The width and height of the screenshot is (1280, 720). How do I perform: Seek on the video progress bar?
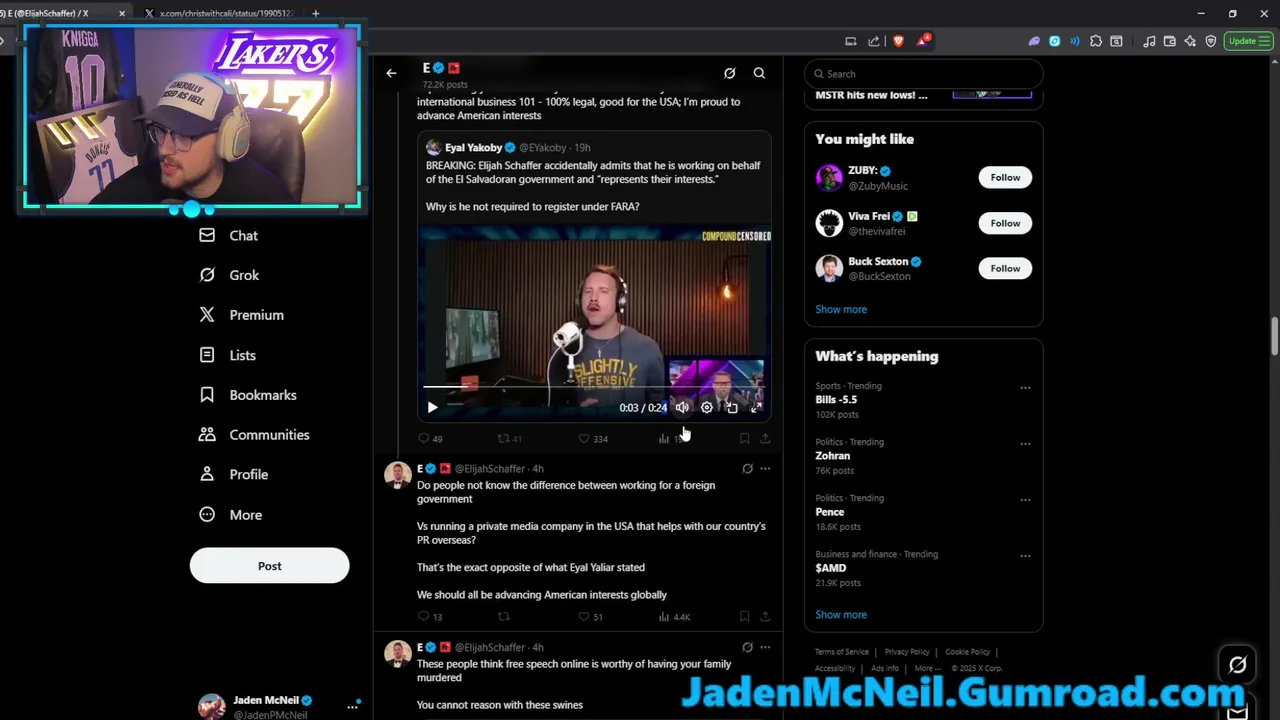click(594, 387)
